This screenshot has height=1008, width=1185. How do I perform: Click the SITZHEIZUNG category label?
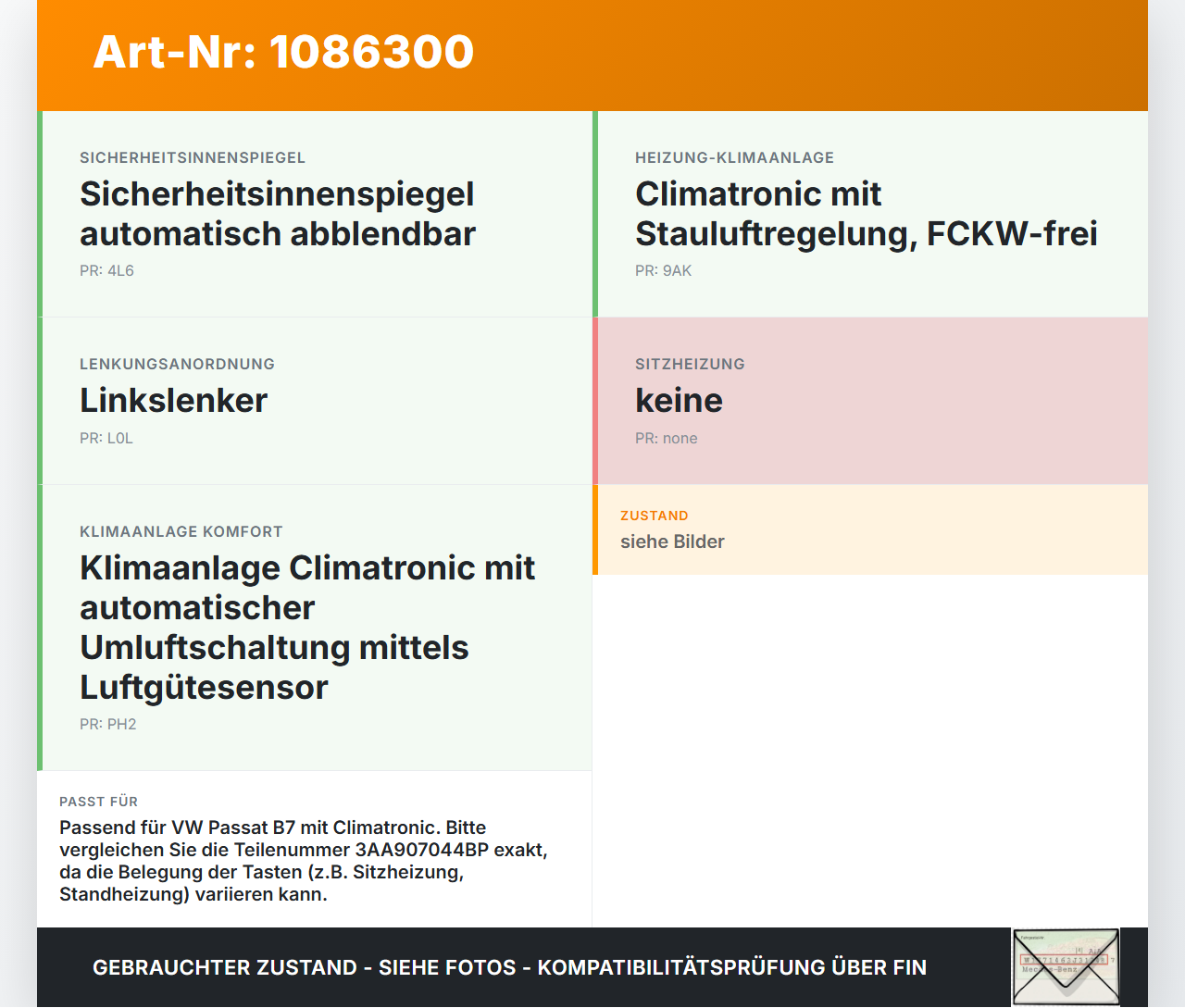click(x=690, y=364)
